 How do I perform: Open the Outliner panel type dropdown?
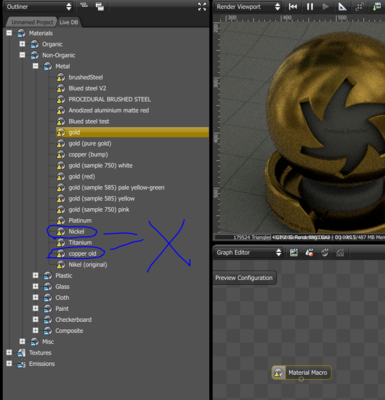(x=39, y=7)
